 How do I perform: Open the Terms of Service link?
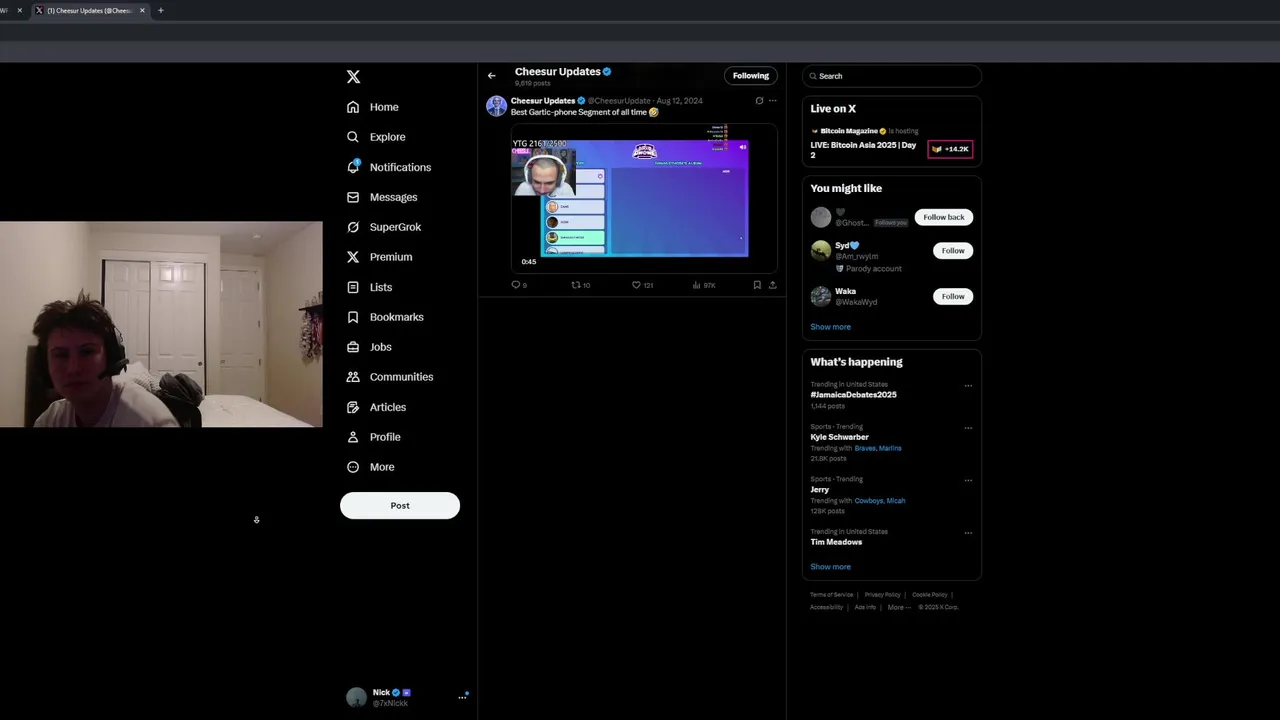[x=832, y=595]
